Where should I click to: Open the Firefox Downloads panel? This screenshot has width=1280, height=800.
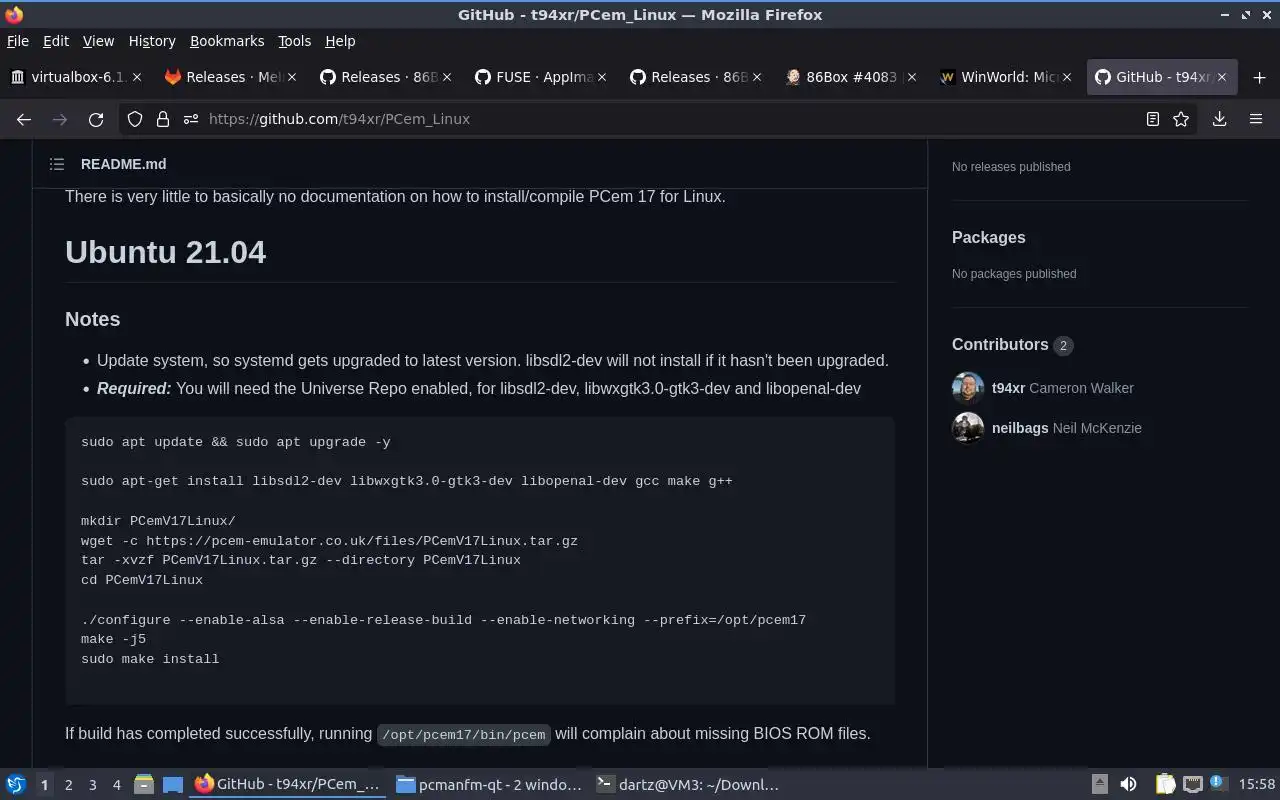(1220, 119)
